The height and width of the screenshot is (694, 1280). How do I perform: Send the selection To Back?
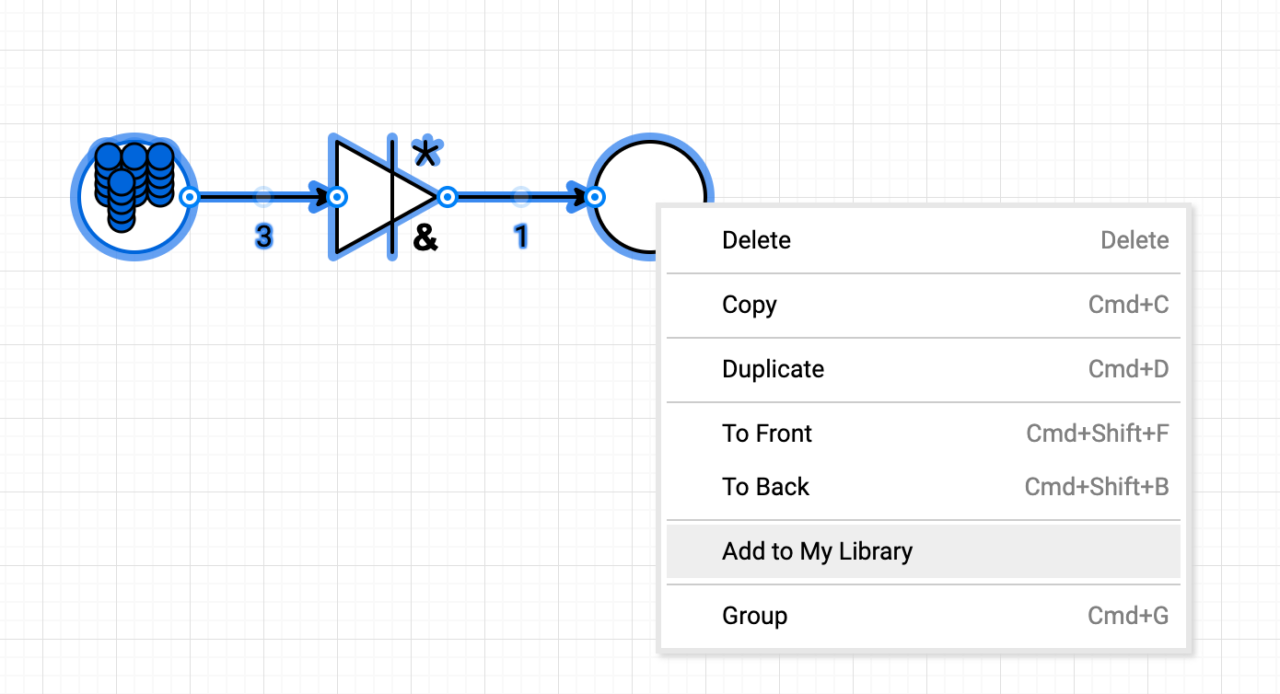[765, 487]
